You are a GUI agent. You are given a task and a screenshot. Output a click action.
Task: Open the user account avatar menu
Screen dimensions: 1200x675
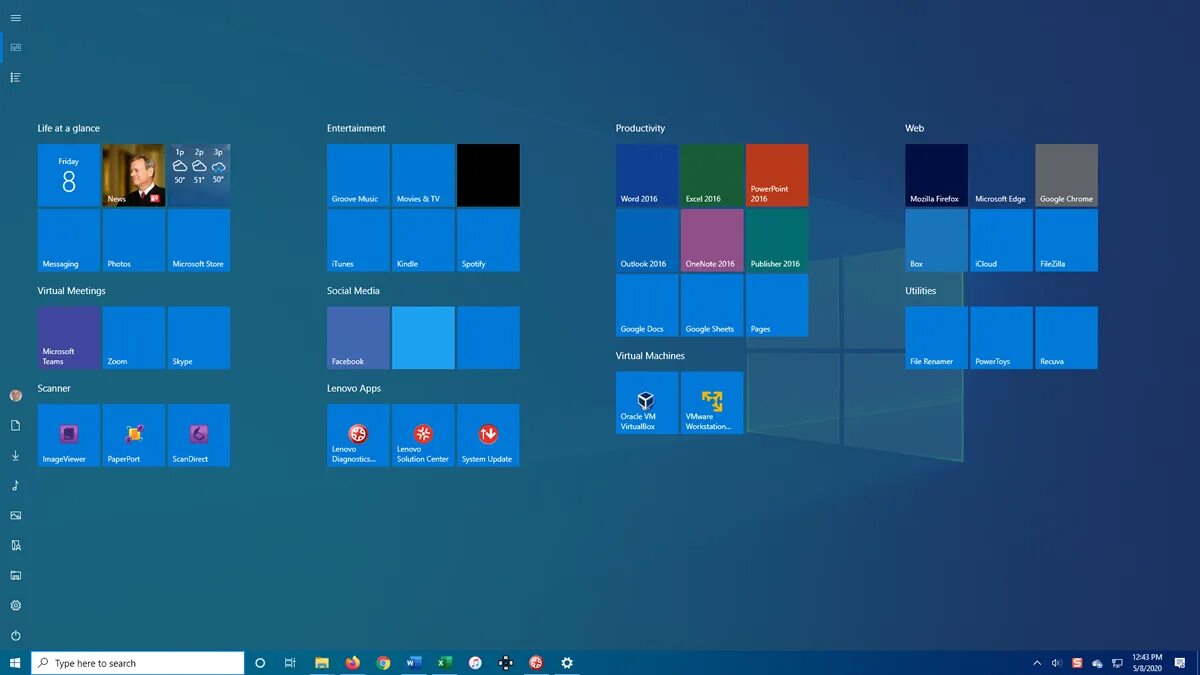(x=15, y=396)
